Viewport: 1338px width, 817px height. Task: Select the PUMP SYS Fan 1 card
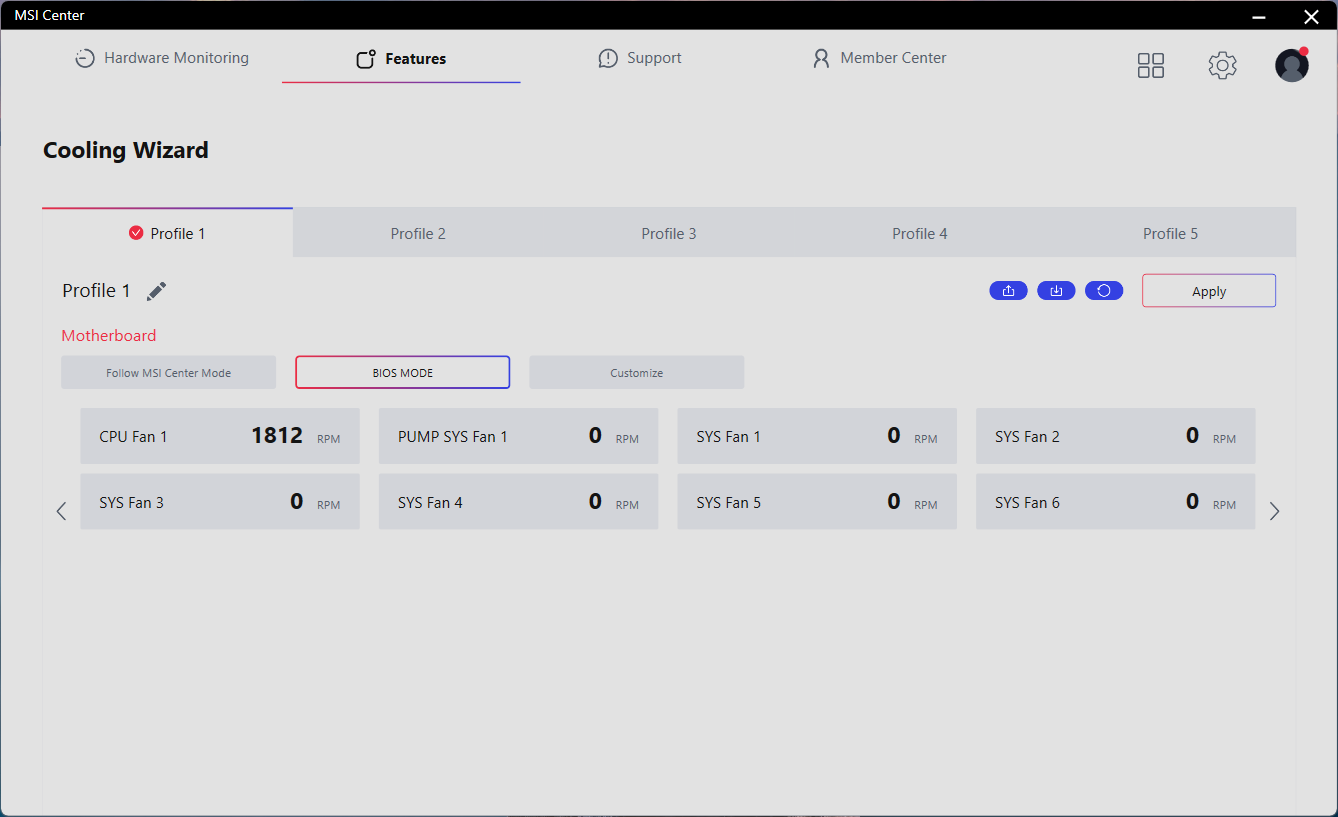(x=518, y=436)
